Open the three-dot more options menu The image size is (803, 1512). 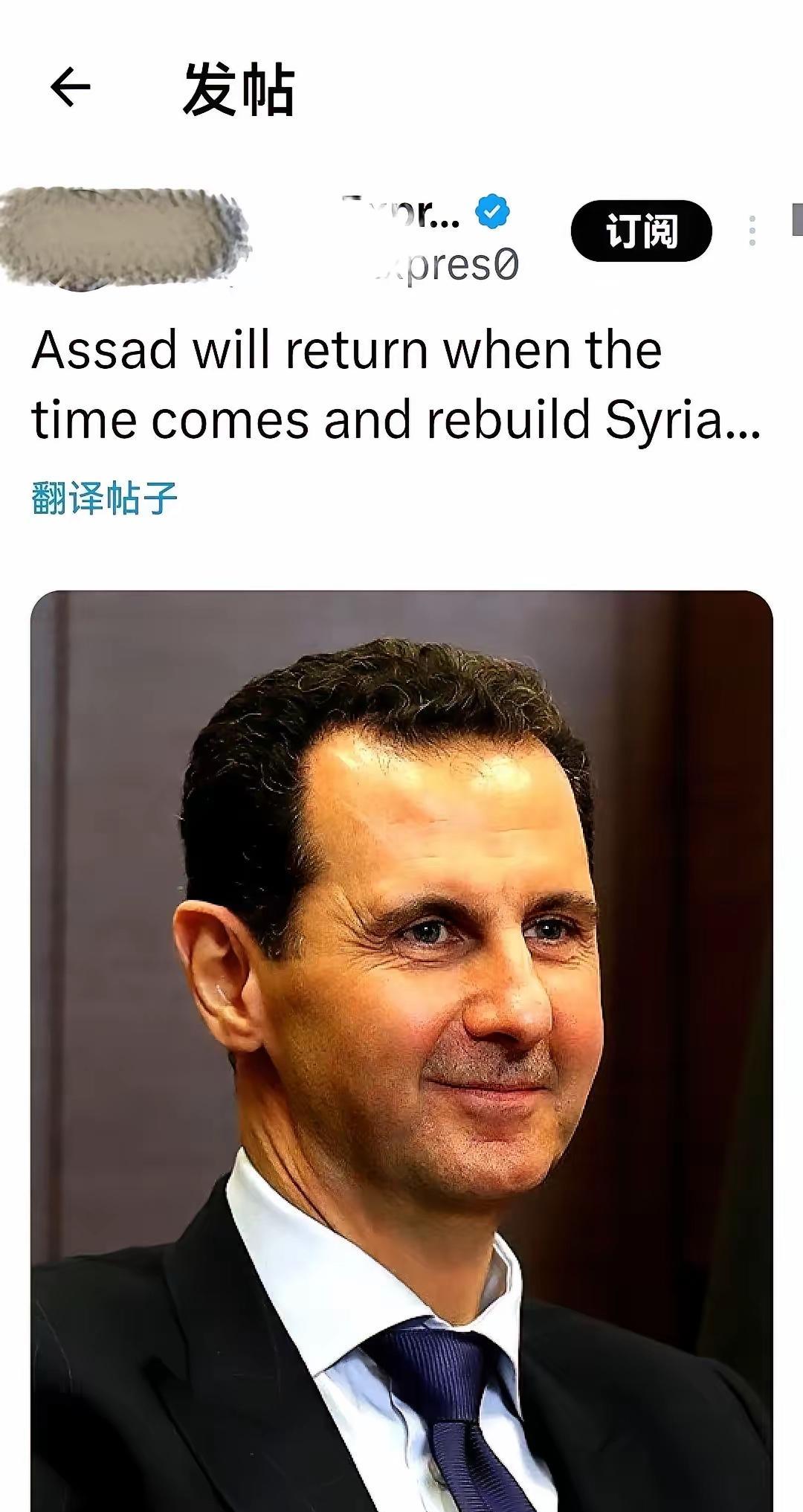click(752, 231)
